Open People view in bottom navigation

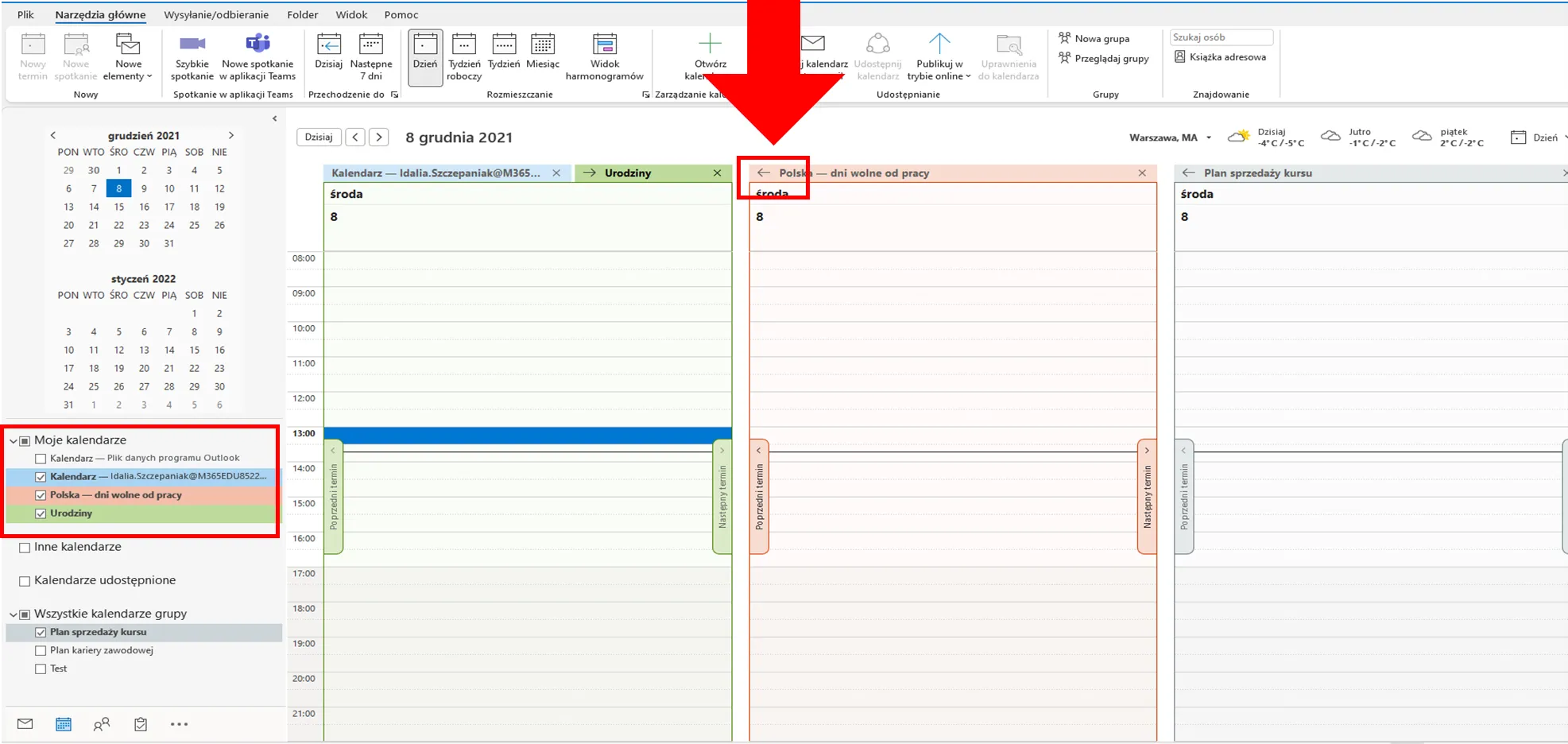coord(102,724)
